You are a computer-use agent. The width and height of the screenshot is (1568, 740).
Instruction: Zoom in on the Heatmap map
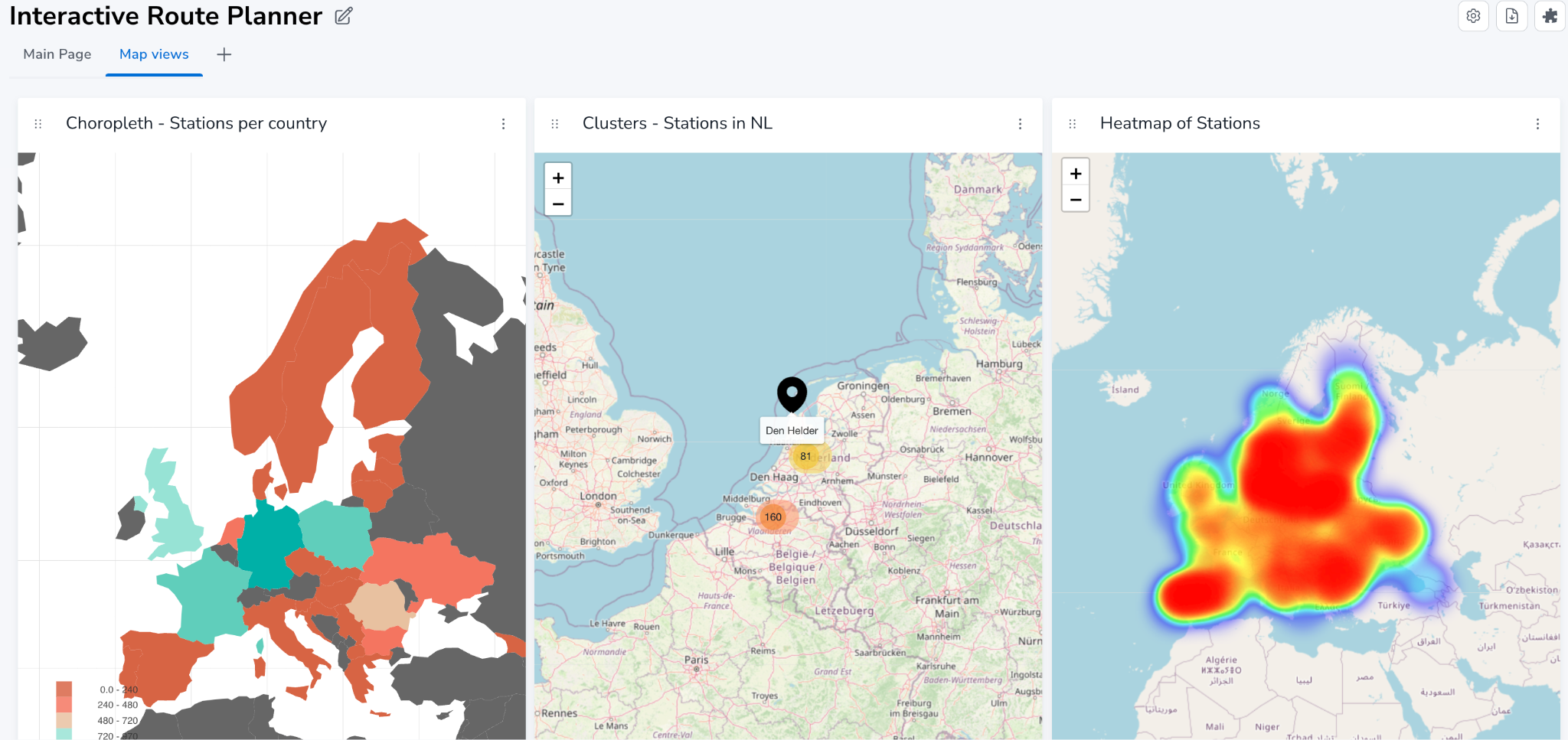[x=1076, y=173]
